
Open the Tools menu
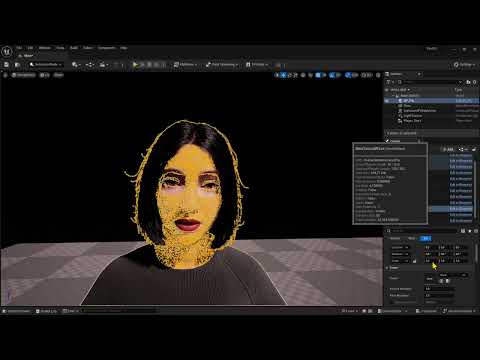click(x=60, y=48)
